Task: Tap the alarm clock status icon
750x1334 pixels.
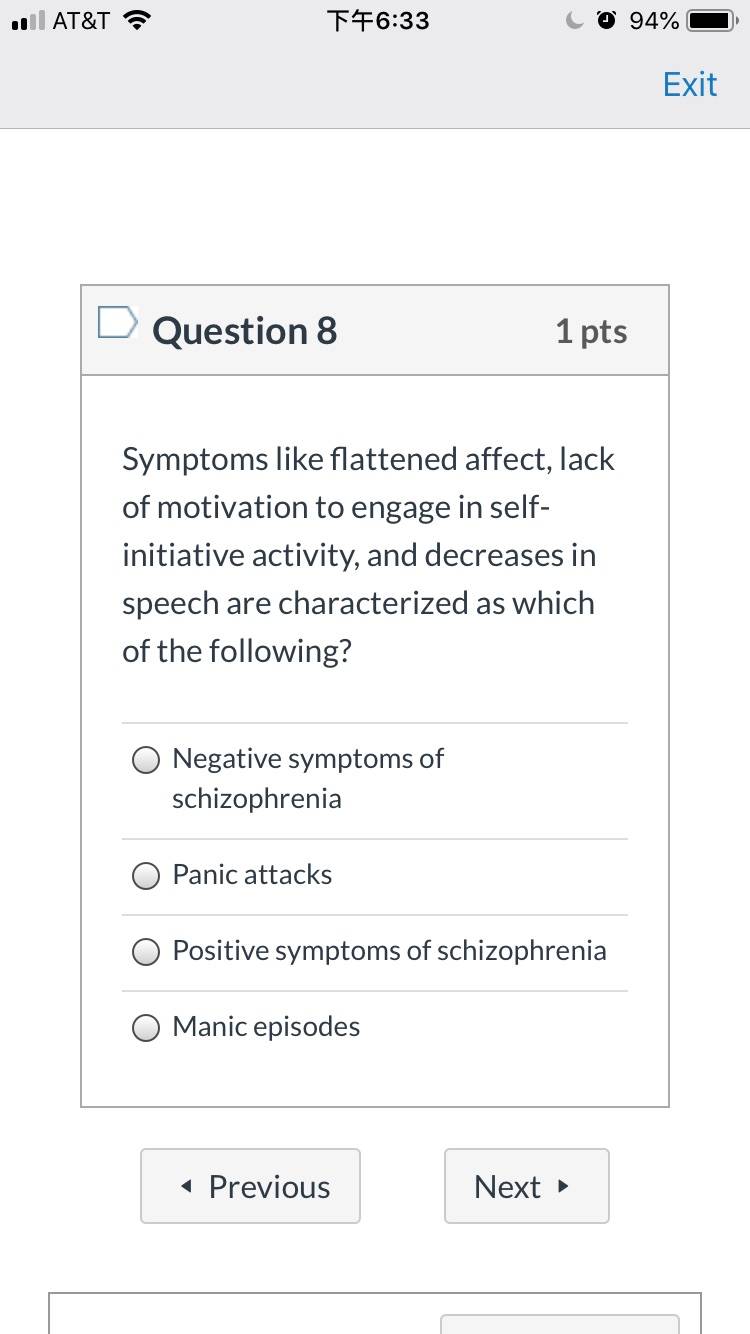Action: point(606,21)
